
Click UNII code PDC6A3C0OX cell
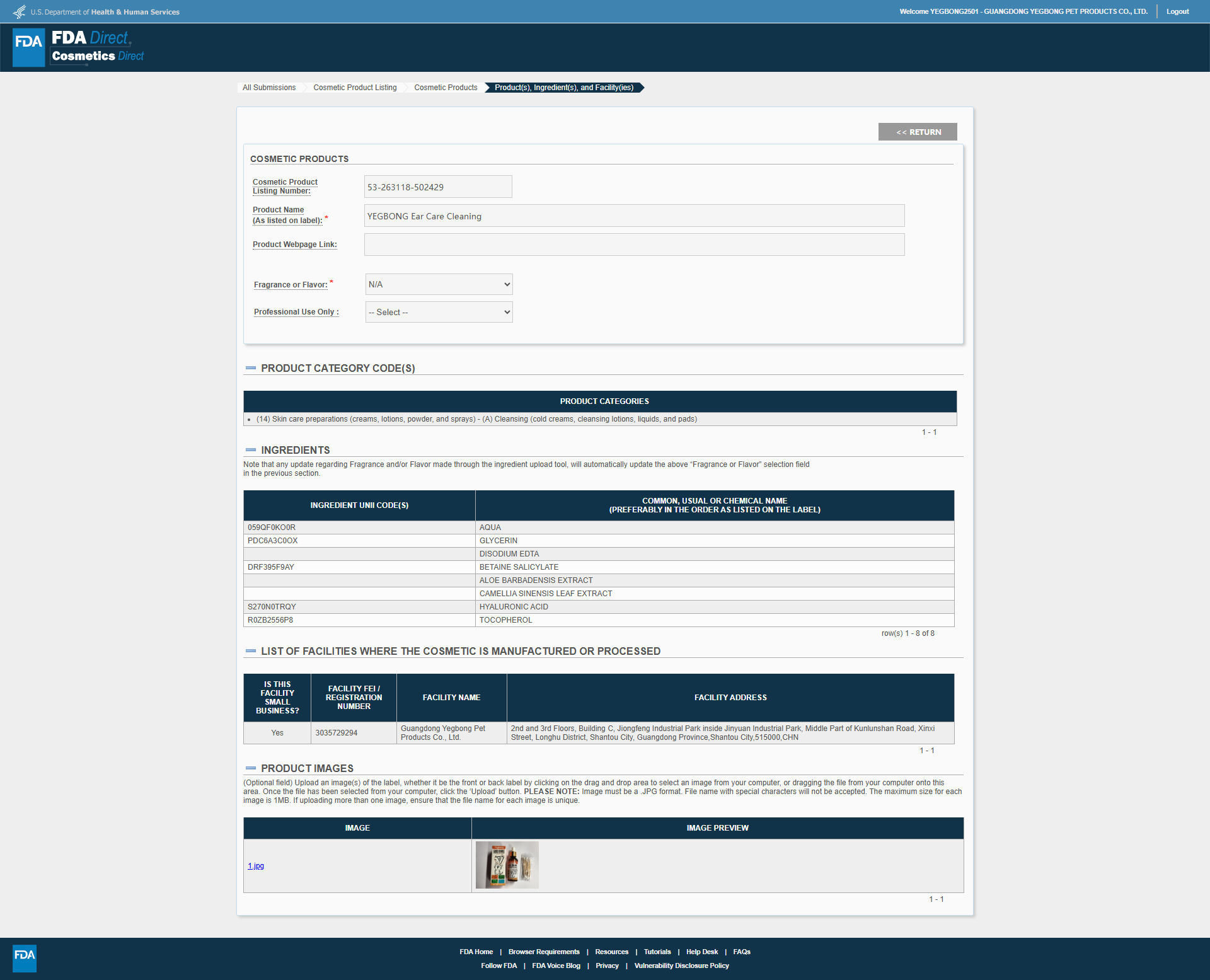[x=359, y=541]
